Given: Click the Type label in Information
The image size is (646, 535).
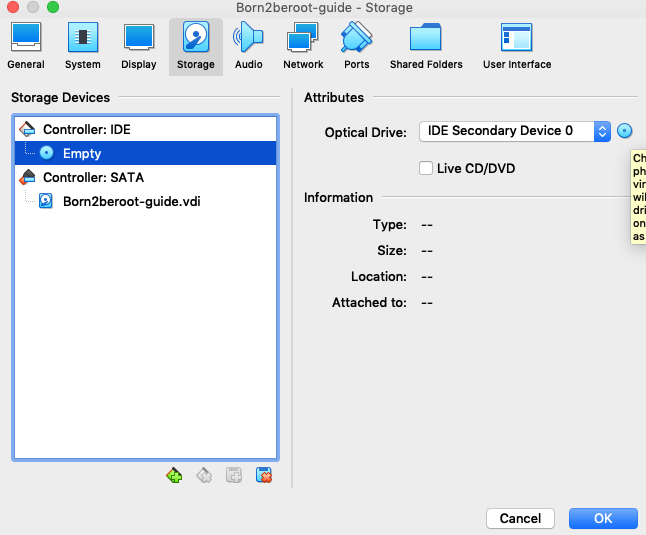Looking at the screenshot, I should pyautogui.click(x=389, y=225).
